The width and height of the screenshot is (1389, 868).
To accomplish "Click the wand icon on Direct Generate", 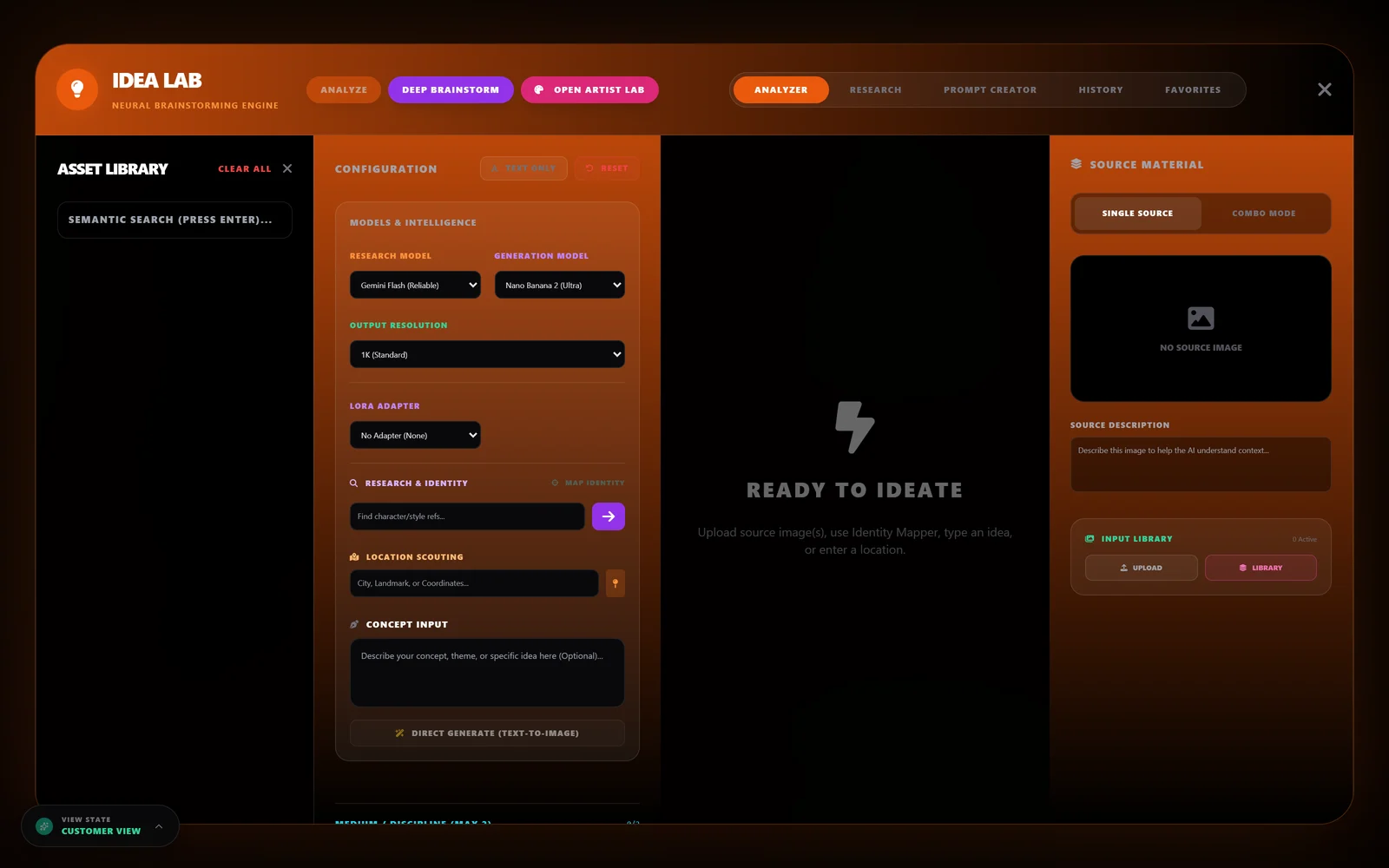I will pyautogui.click(x=399, y=733).
